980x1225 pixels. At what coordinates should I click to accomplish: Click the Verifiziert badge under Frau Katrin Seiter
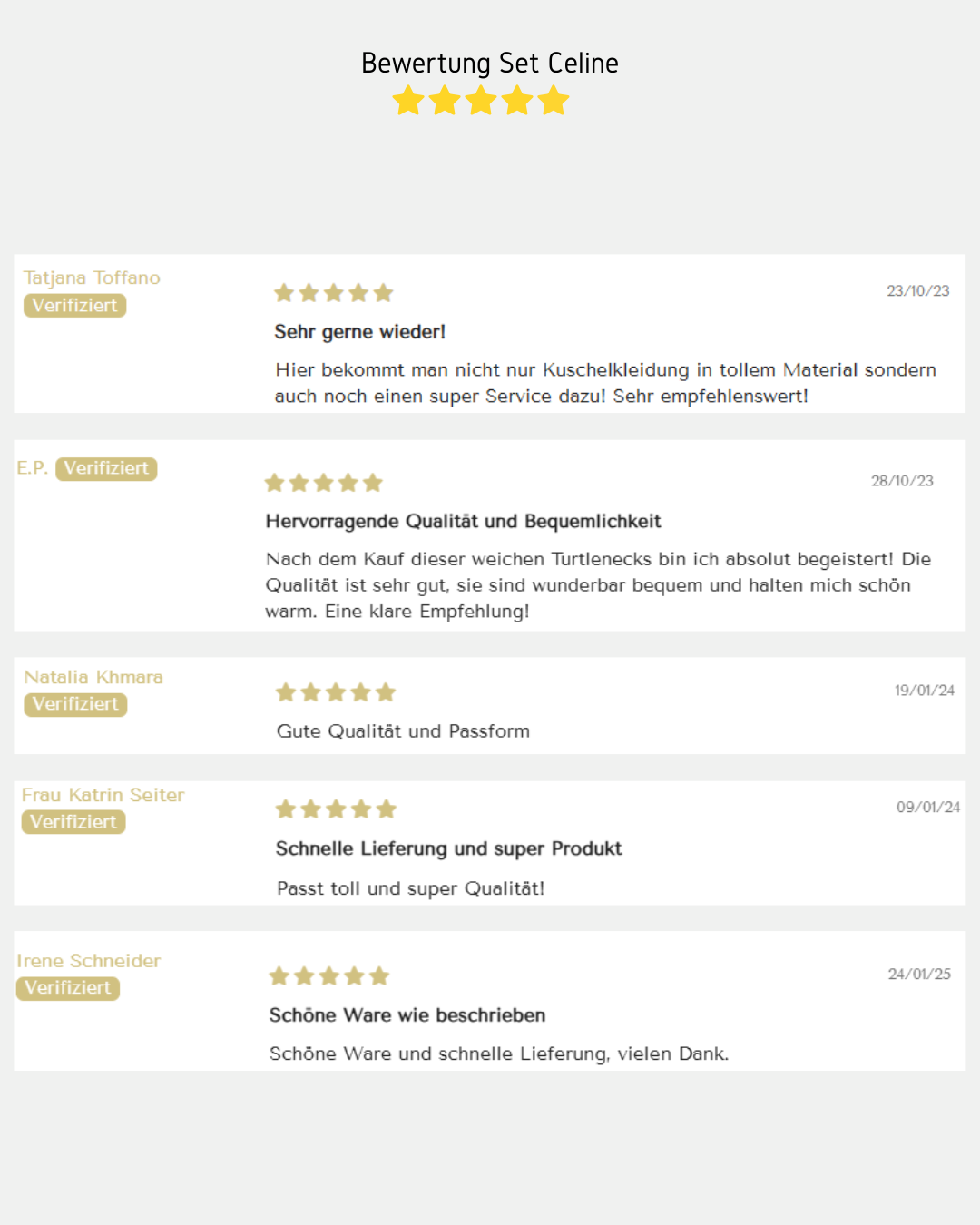[x=73, y=822]
